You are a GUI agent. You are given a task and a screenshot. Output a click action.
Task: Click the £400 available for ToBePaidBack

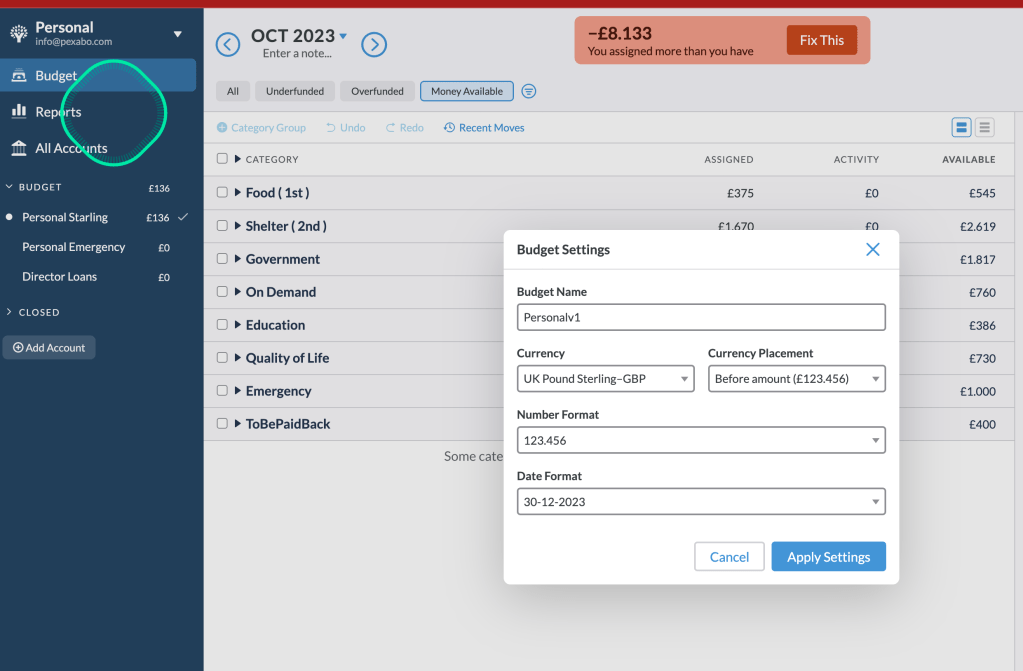click(982, 424)
